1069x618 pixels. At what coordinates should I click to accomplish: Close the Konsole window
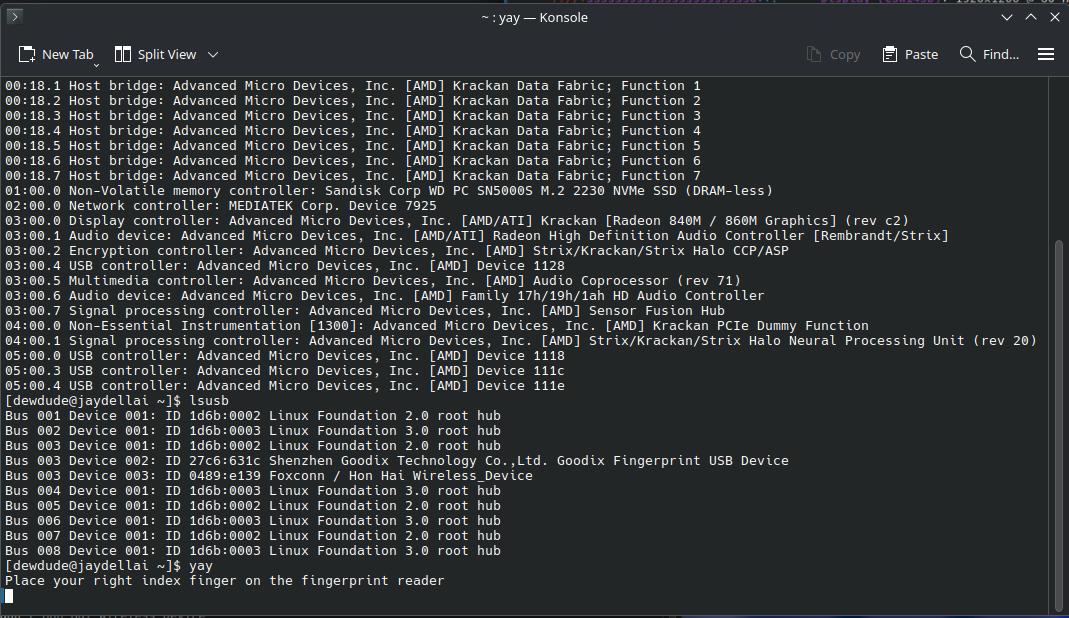[1055, 17]
